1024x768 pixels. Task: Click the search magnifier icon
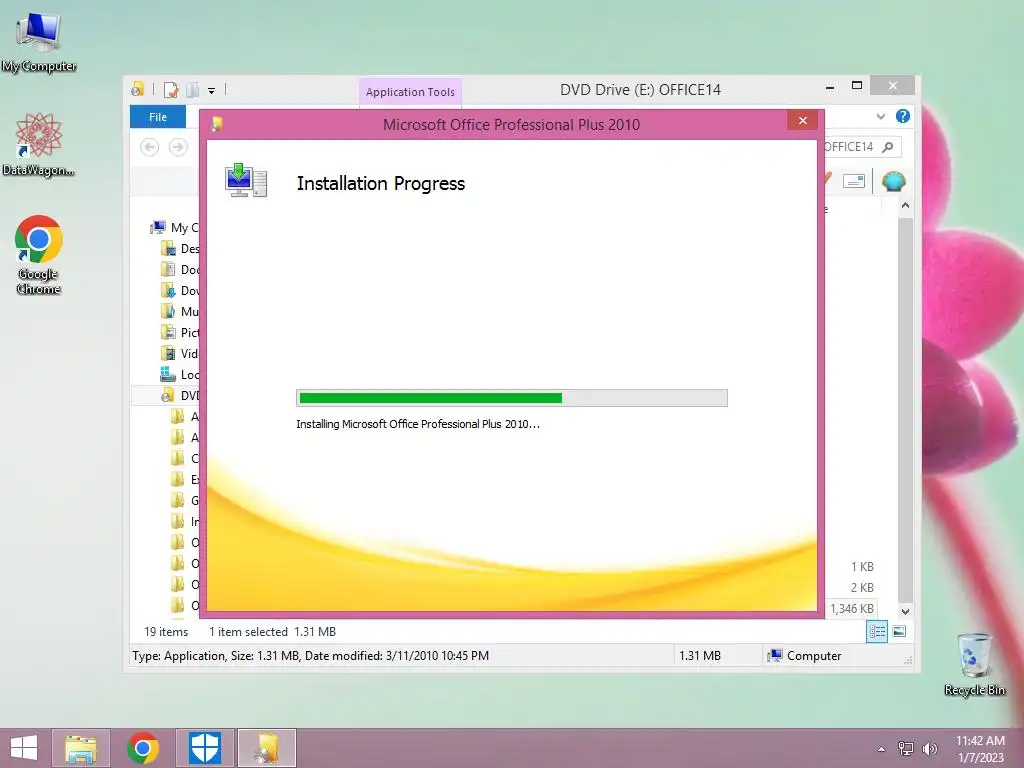(888, 147)
